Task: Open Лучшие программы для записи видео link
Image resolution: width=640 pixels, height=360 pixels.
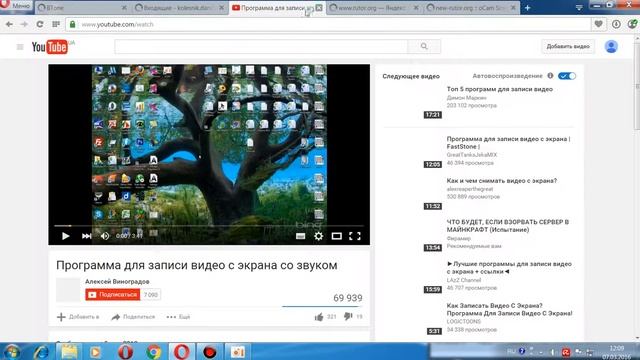Action: [509, 267]
